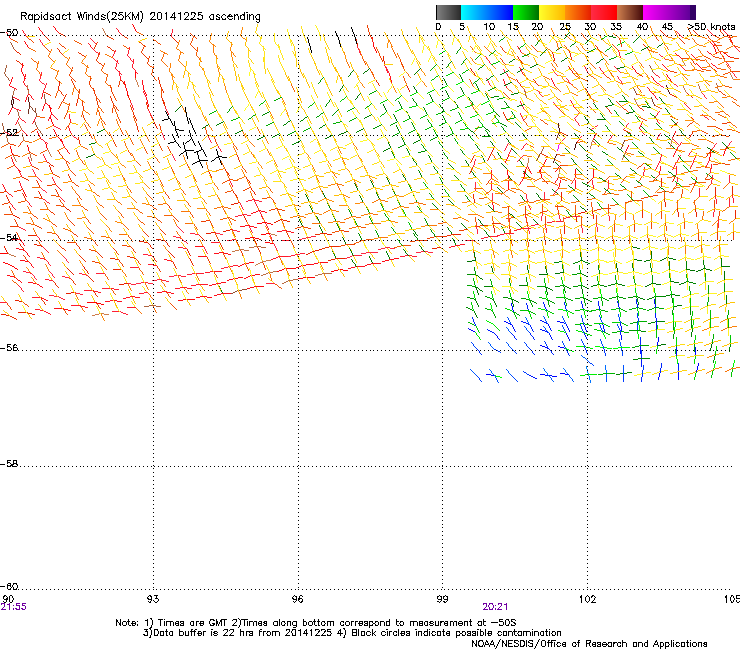Click the legend label '0'

tap(438, 26)
